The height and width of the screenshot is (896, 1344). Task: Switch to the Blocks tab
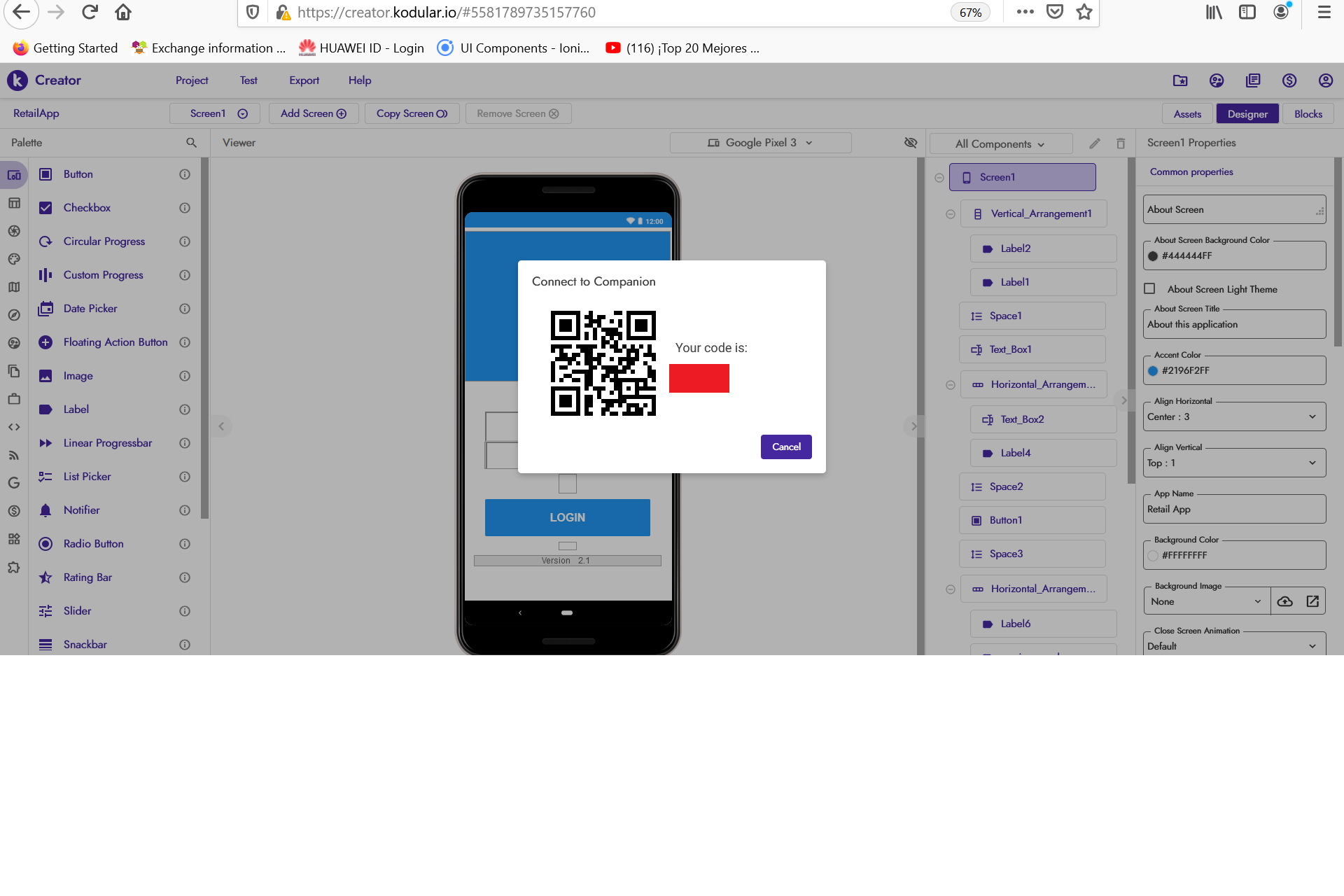(1308, 114)
